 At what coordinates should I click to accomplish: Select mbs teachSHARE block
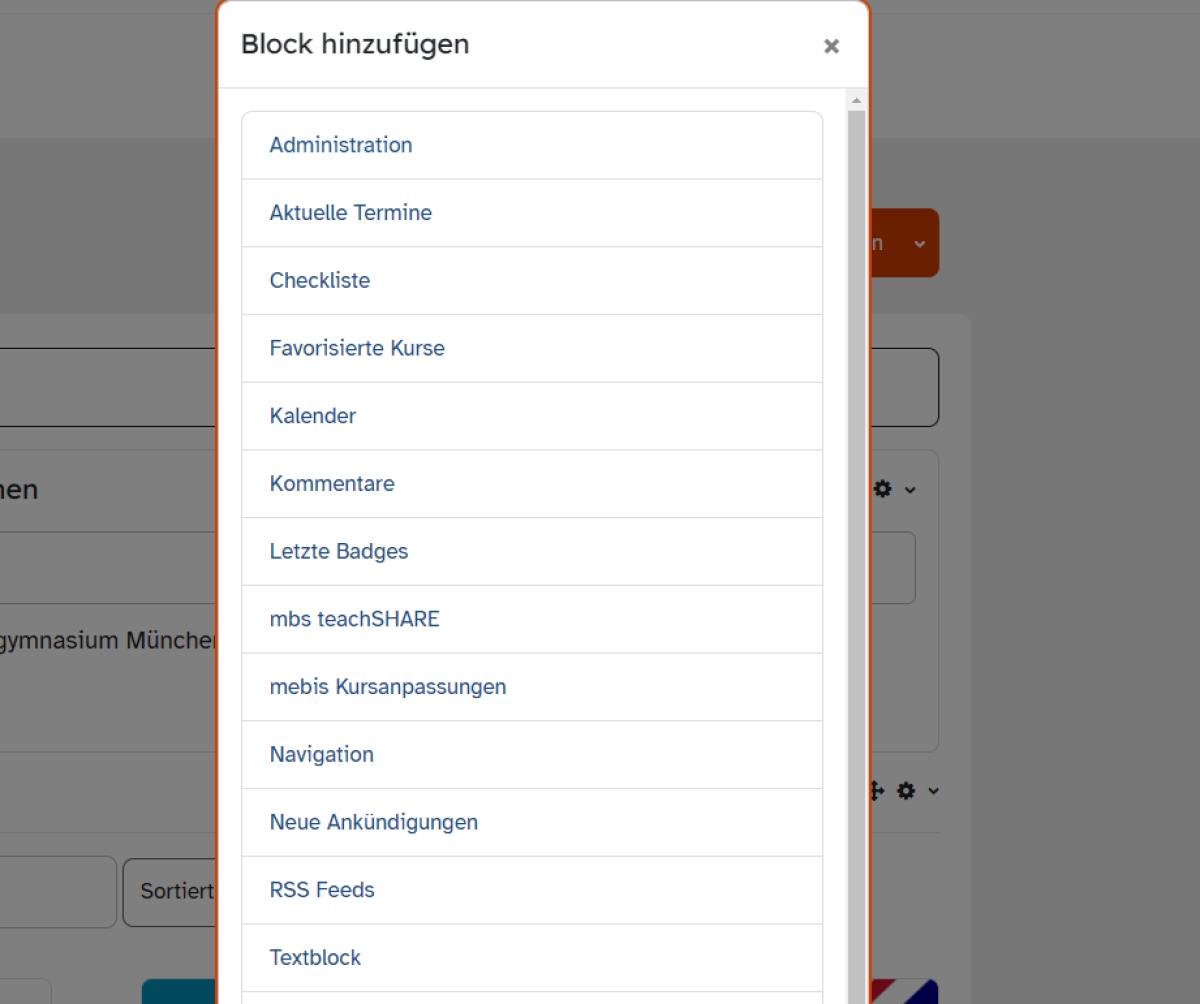[x=532, y=619]
